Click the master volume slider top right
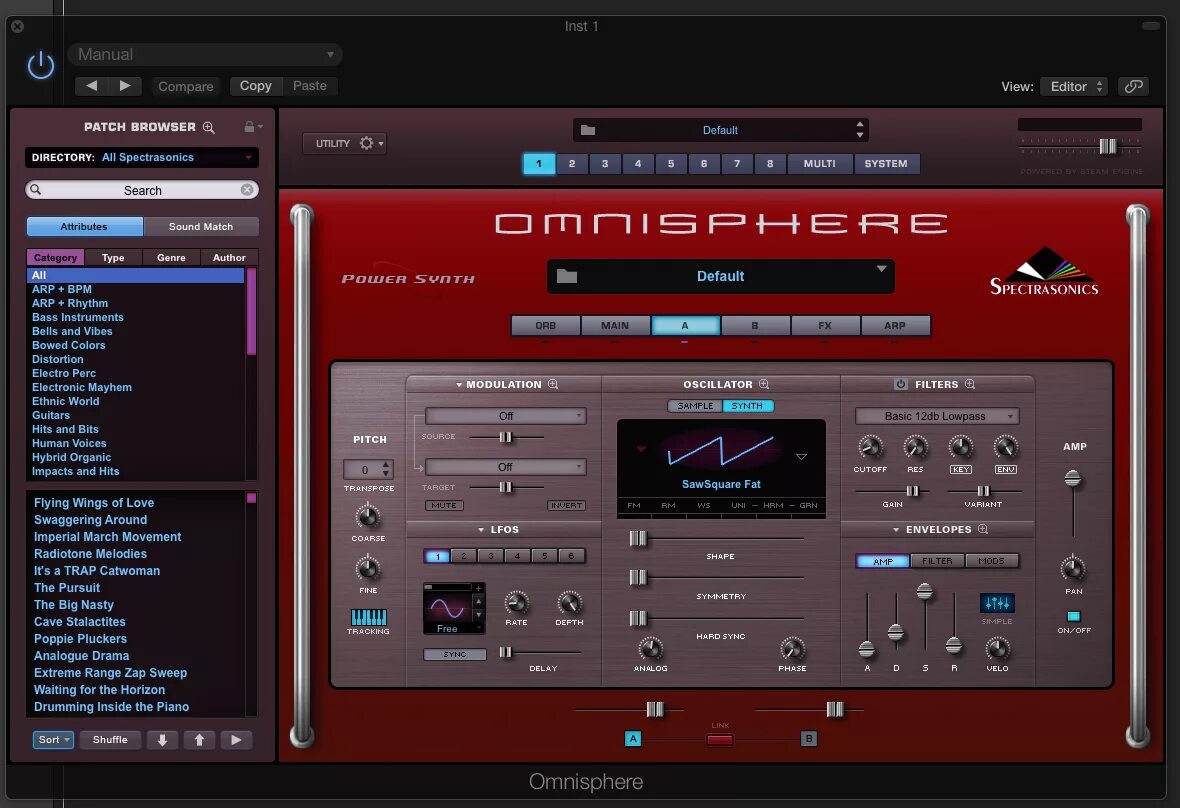This screenshot has width=1180, height=808. point(1080,146)
